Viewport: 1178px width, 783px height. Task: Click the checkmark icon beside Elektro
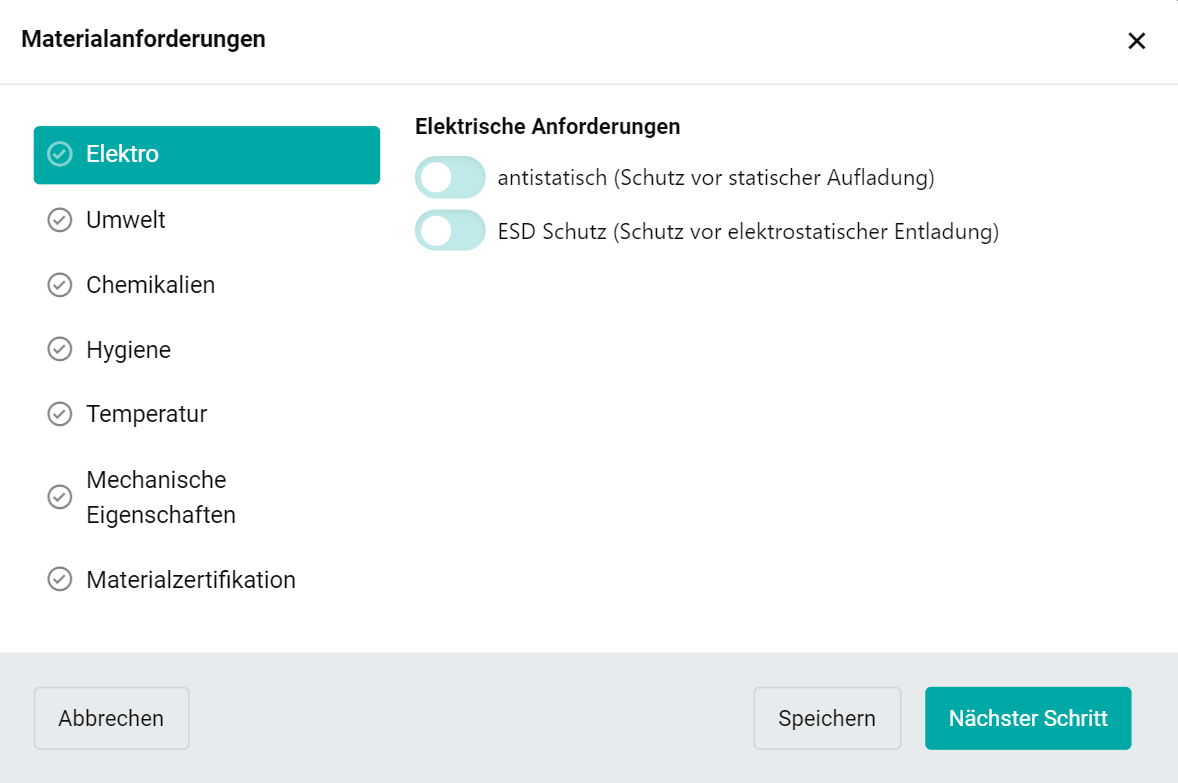(x=61, y=155)
